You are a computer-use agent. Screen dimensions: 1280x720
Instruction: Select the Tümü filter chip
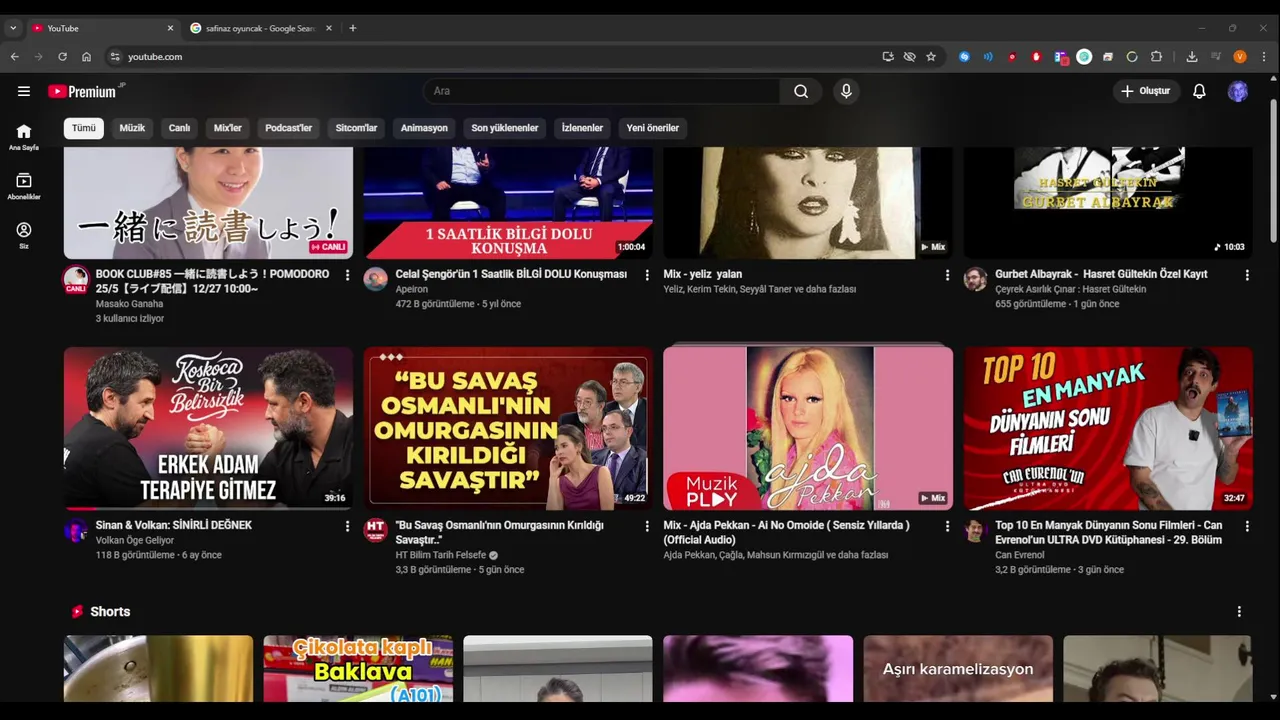tap(84, 128)
